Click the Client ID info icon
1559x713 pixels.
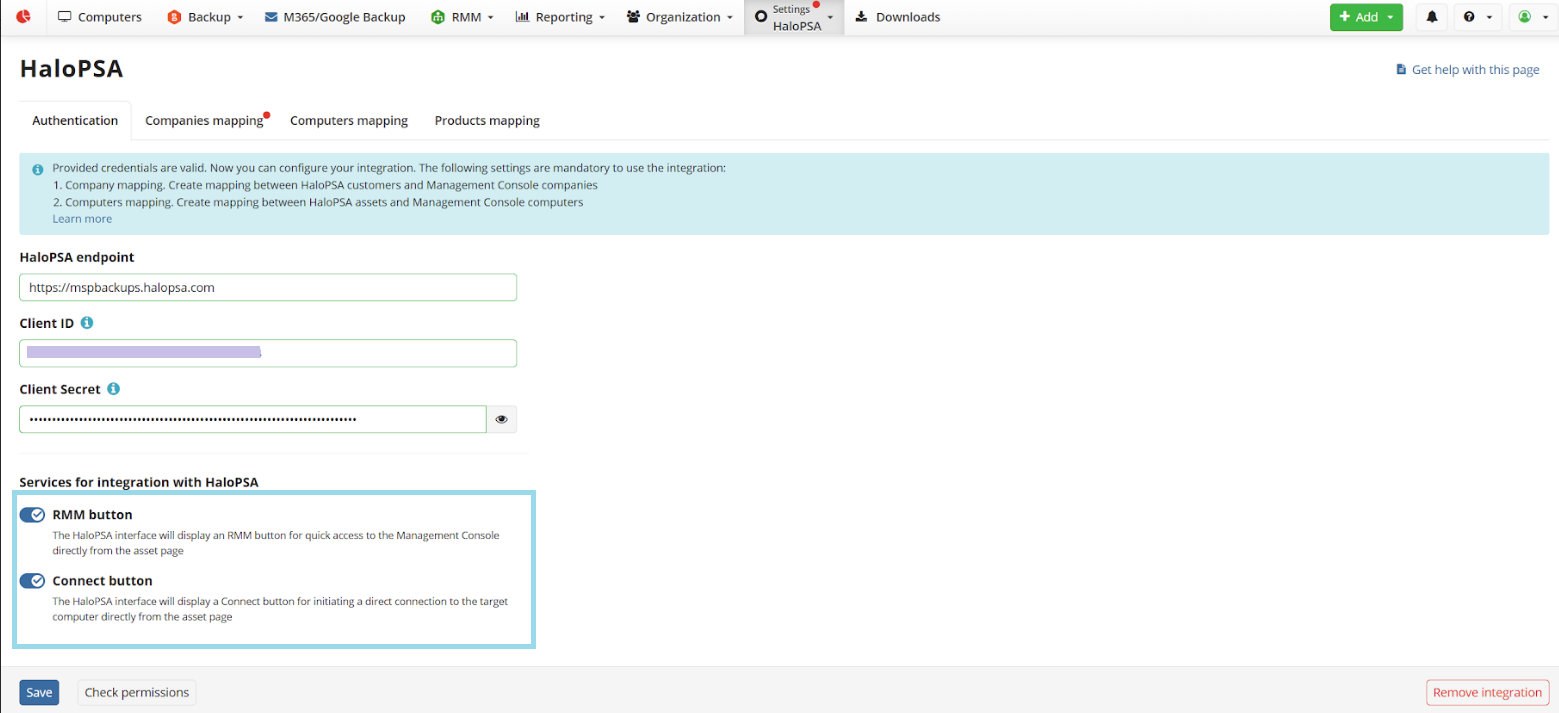click(x=87, y=323)
